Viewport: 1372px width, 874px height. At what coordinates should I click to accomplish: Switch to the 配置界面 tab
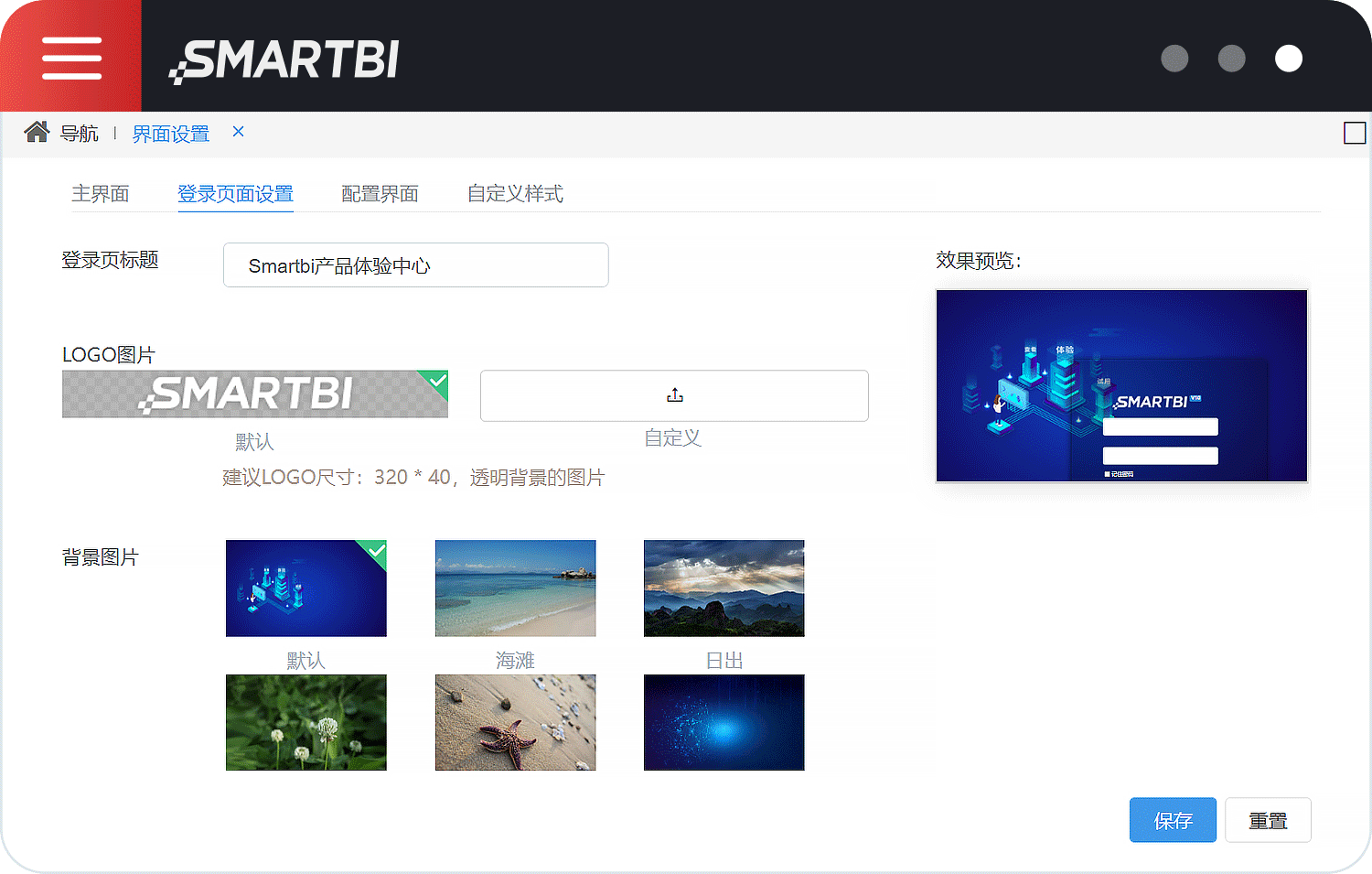click(380, 193)
